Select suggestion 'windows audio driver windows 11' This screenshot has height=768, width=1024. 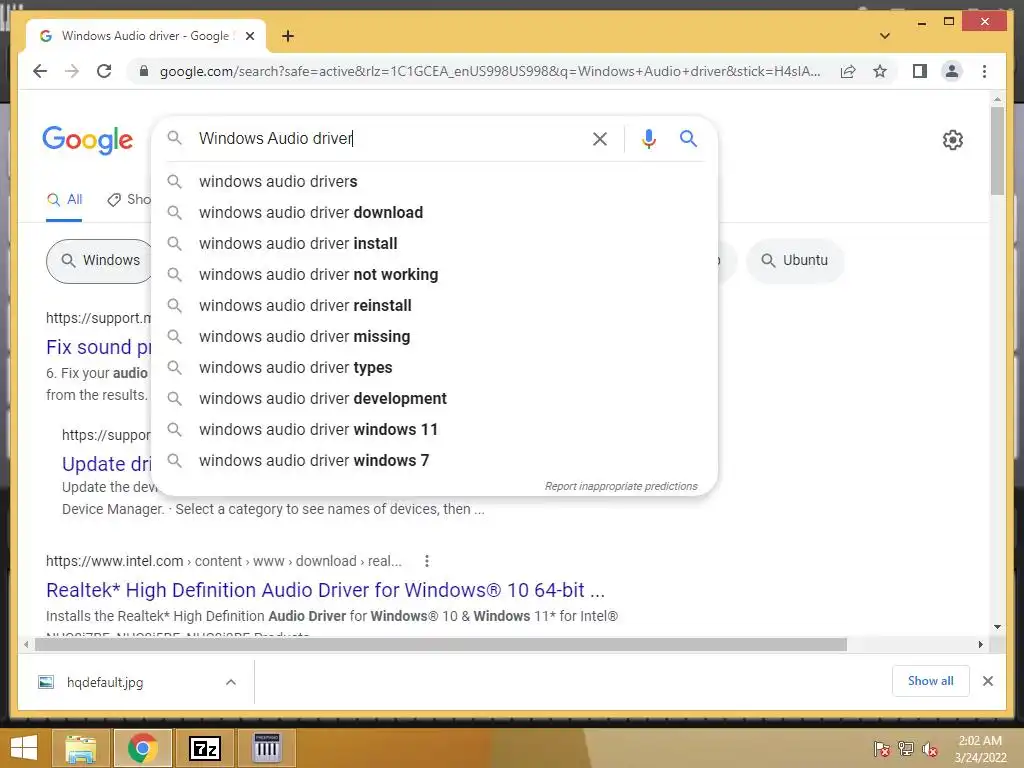pyautogui.click(x=434, y=430)
